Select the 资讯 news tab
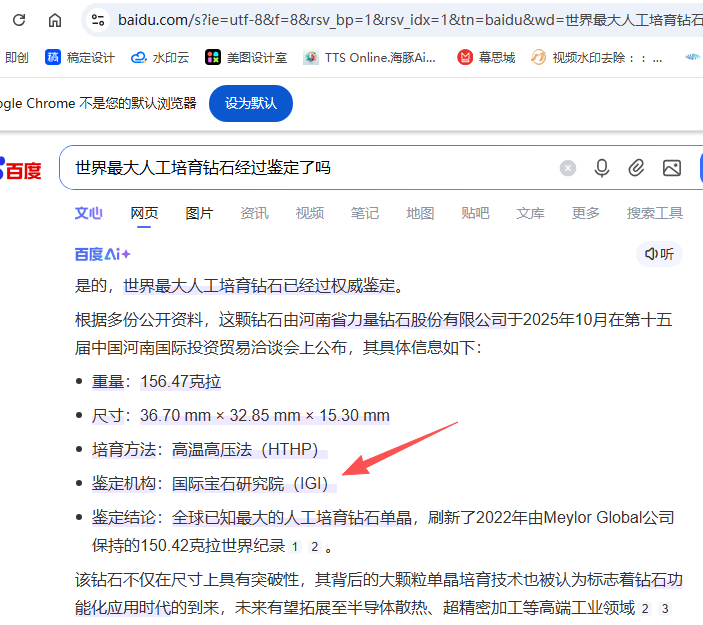The height and width of the screenshot is (625, 703). [x=254, y=213]
